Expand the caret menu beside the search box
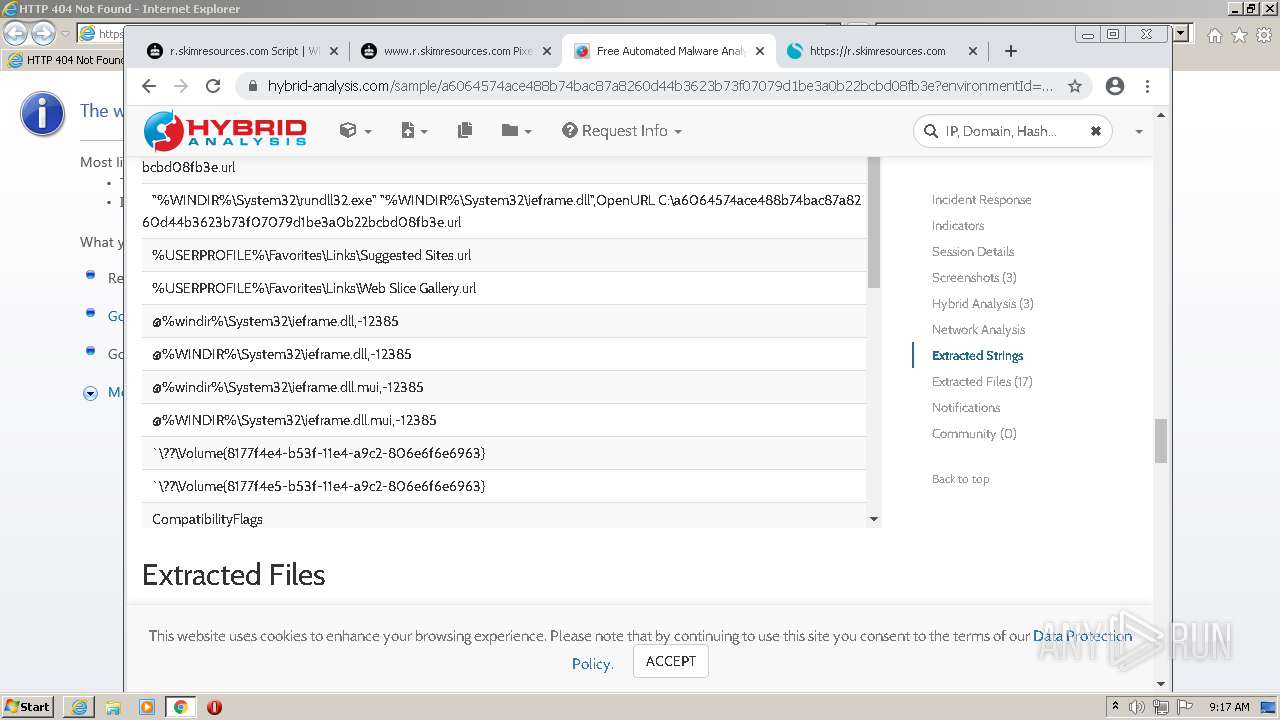Screen dimensions: 1280x720 [1138, 132]
